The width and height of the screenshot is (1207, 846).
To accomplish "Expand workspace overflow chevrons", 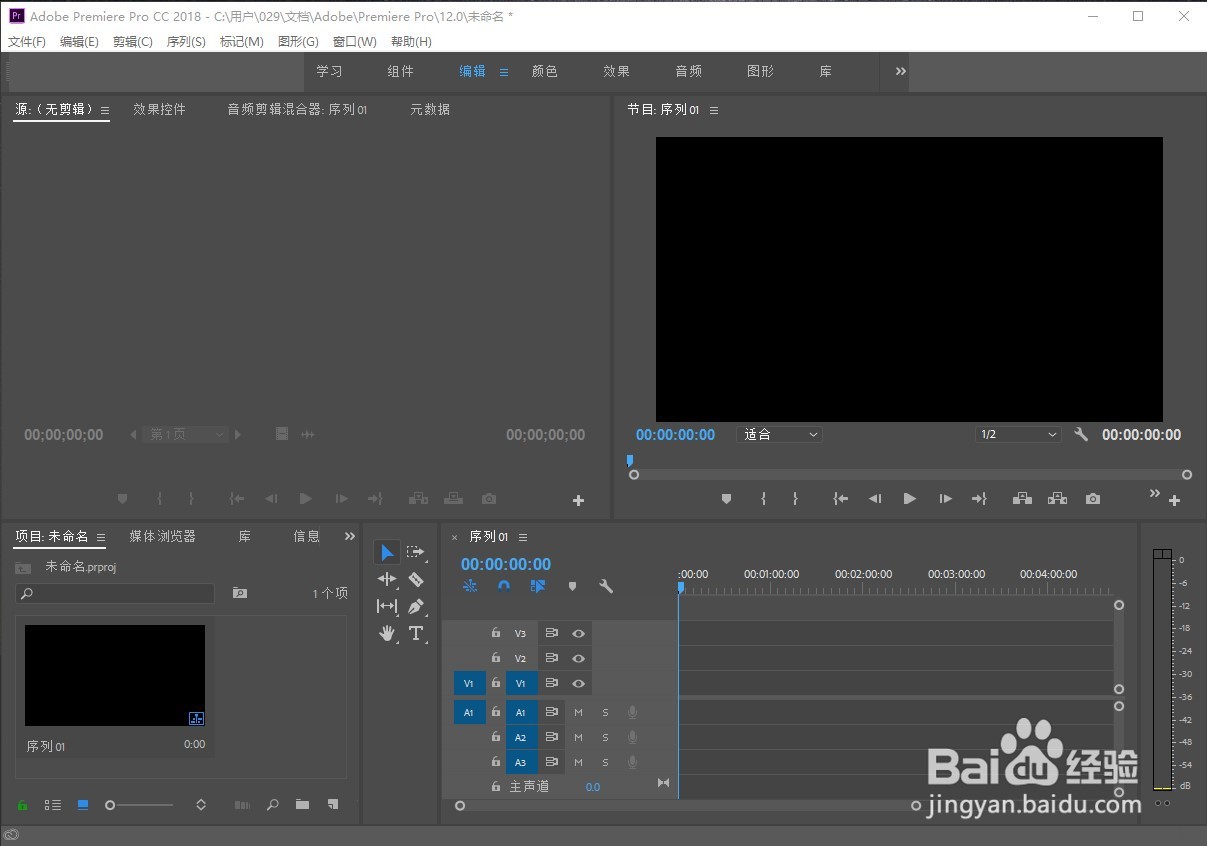I will 900,71.
